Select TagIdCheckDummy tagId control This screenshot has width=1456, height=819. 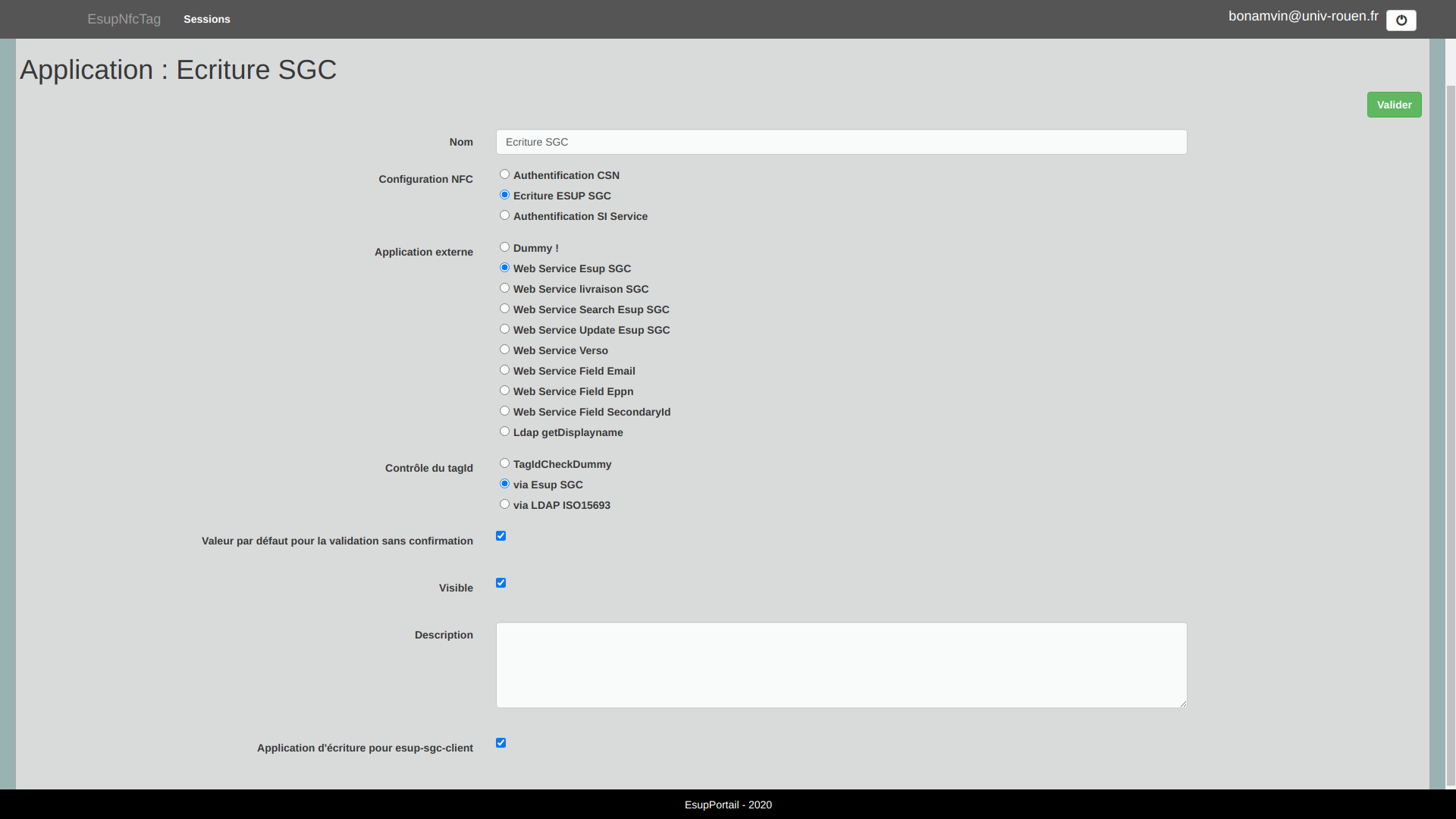click(504, 463)
